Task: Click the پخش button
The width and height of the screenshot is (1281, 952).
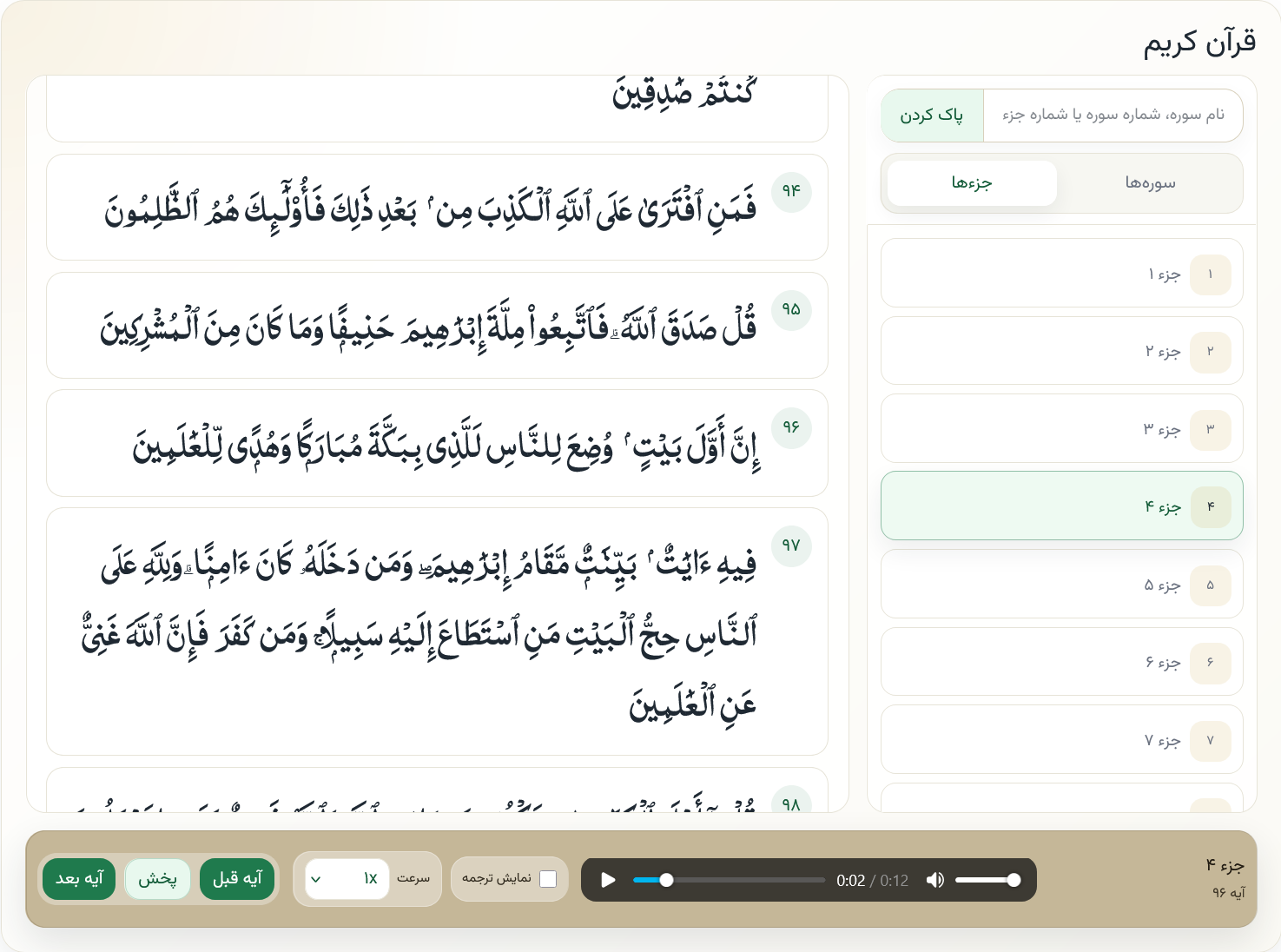Action: pyautogui.click(x=157, y=879)
